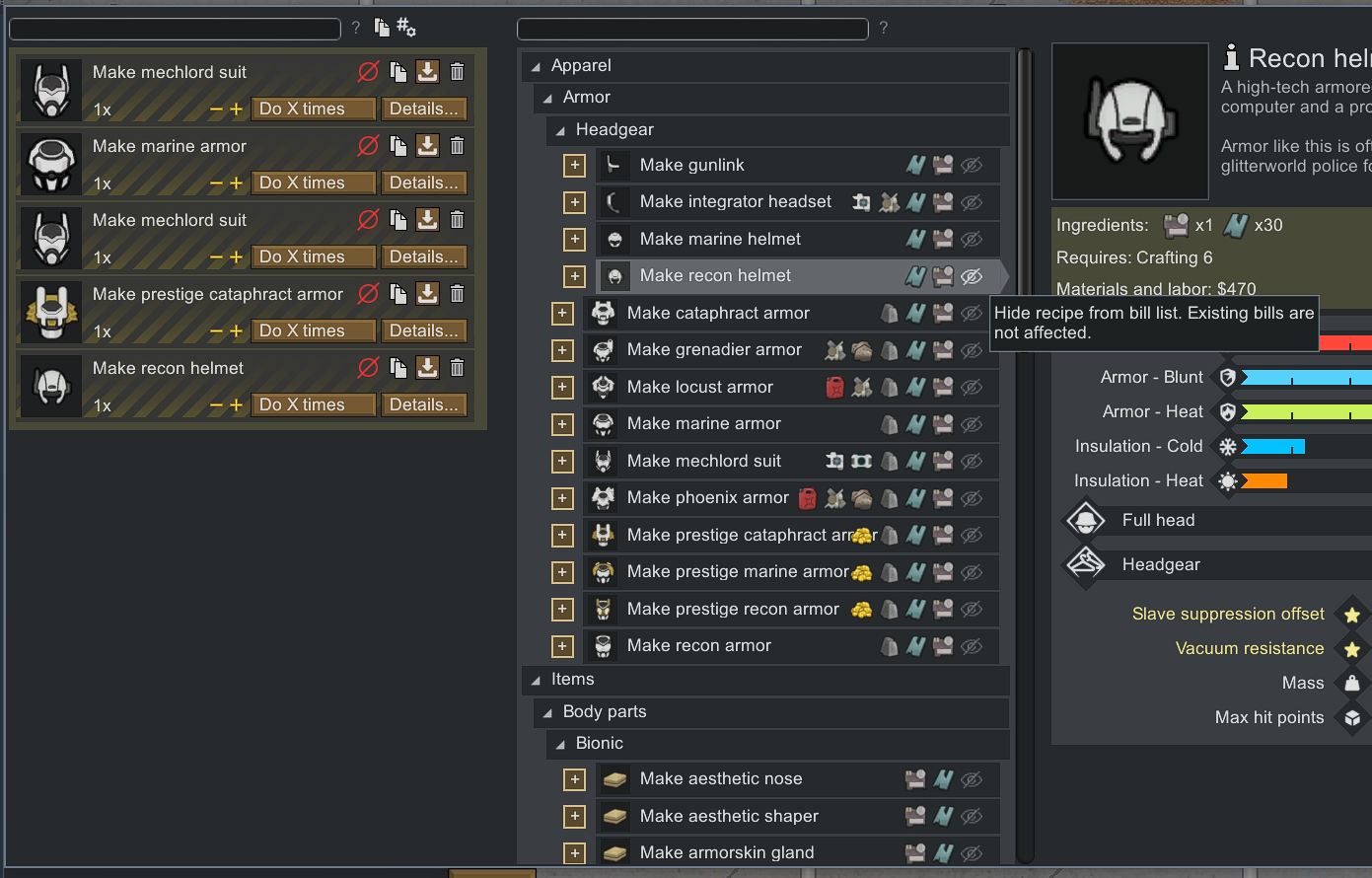Increase count on Make marine armor bill

pyautogui.click(x=236, y=183)
